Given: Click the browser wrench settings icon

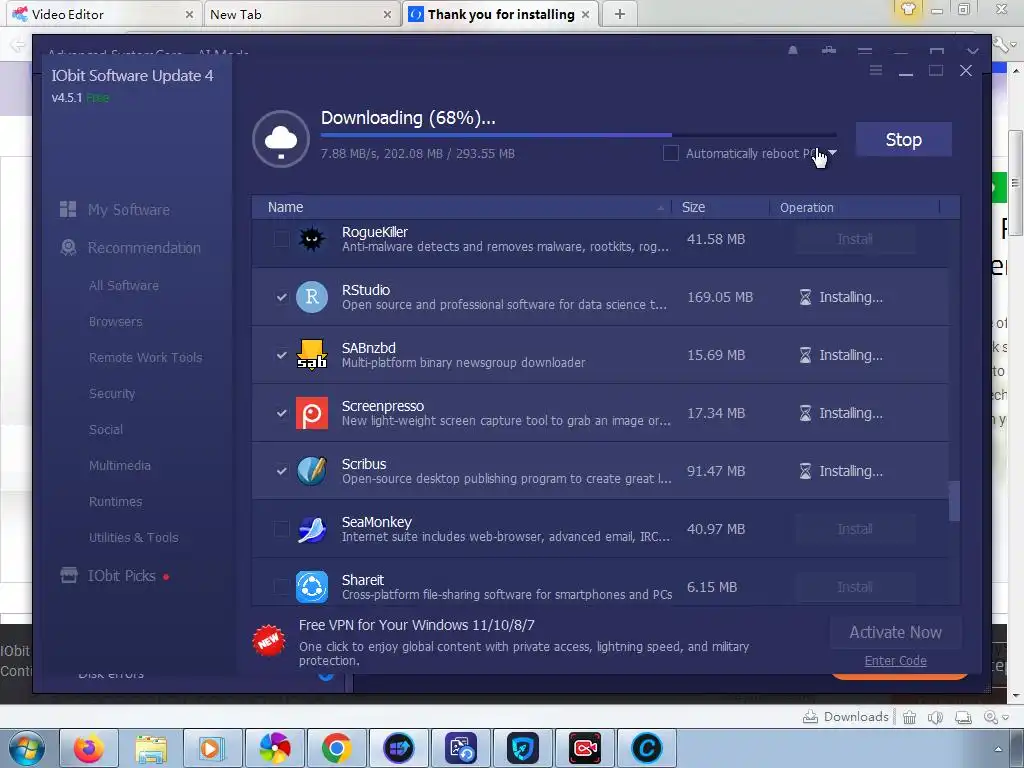Looking at the screenshot, I should [x=1000, y=45].
